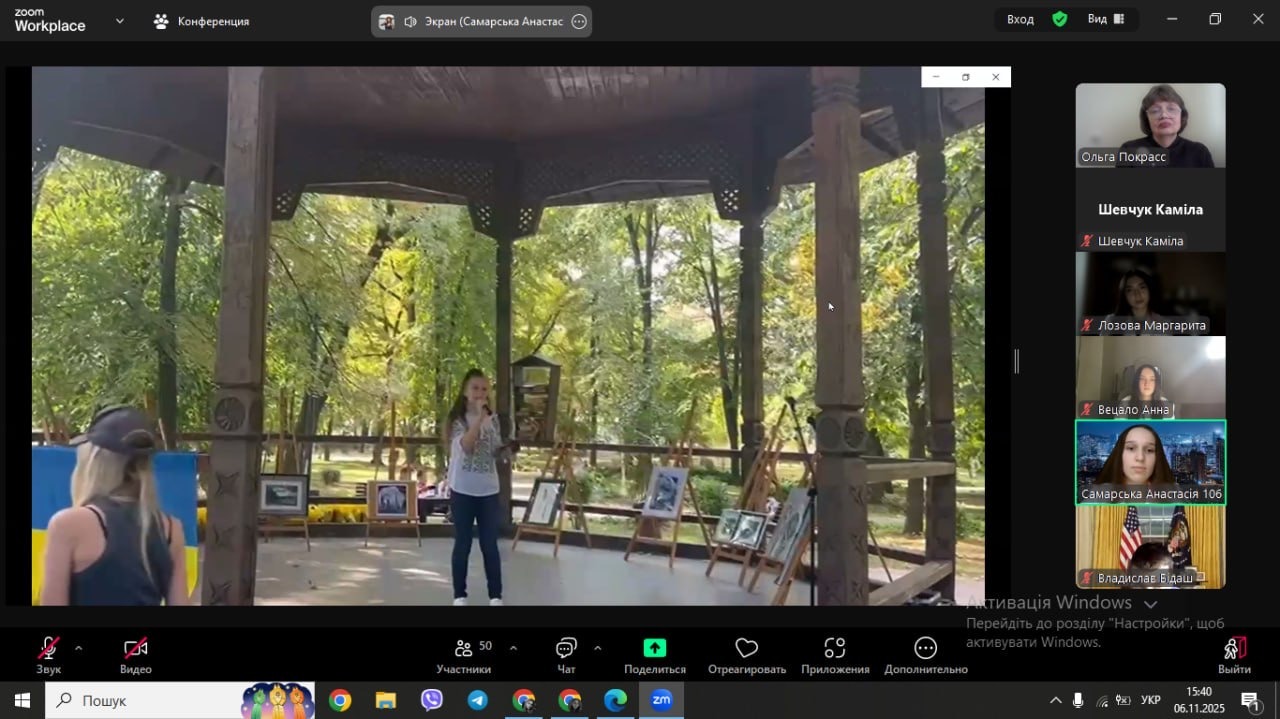
Task: Open the Apps panel
Action: pos(834,648)
